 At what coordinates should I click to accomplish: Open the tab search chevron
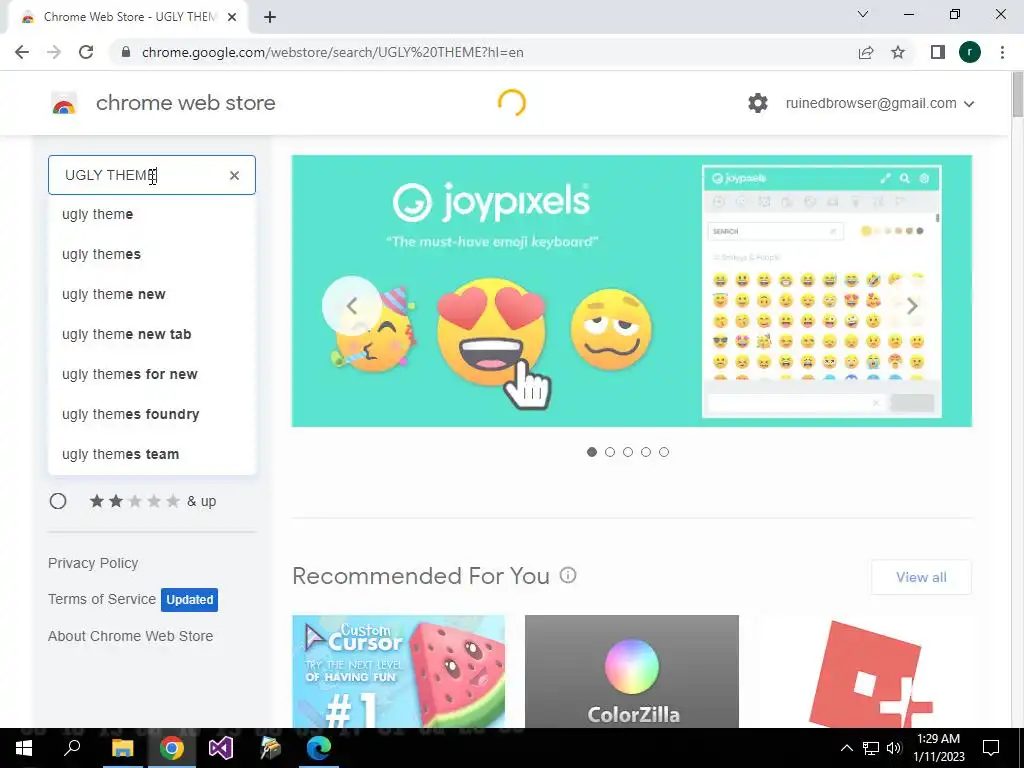click(x=863, y=14)
